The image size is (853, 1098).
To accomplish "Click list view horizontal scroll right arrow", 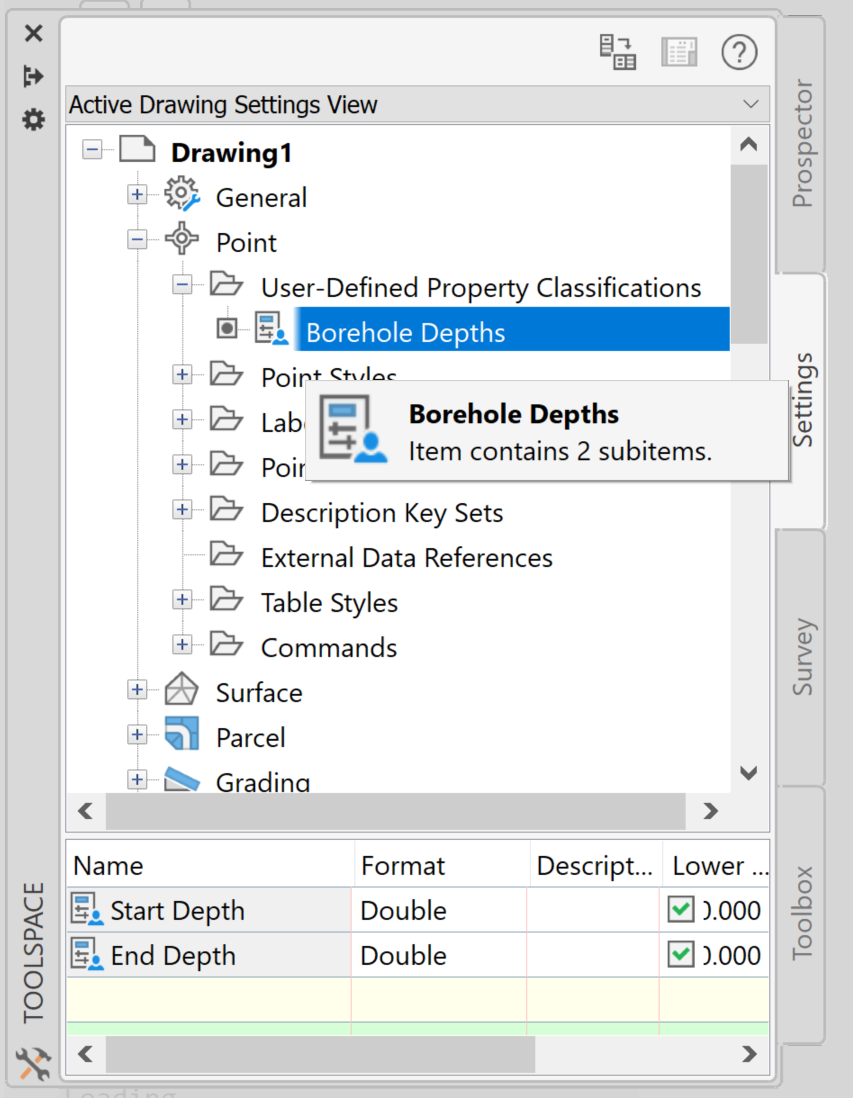I will pyautogui.click(x=749, y=1054).
